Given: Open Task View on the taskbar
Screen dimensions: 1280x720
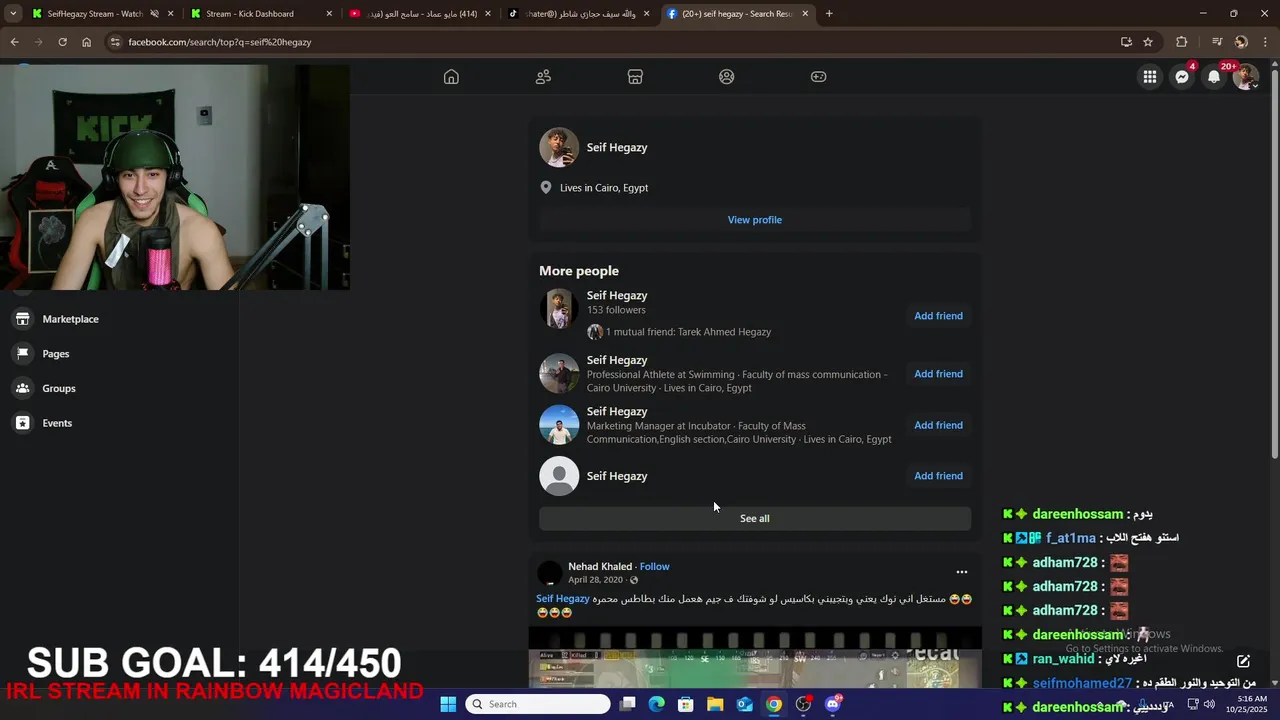Looking at the screenshot, I should point(627,704).
